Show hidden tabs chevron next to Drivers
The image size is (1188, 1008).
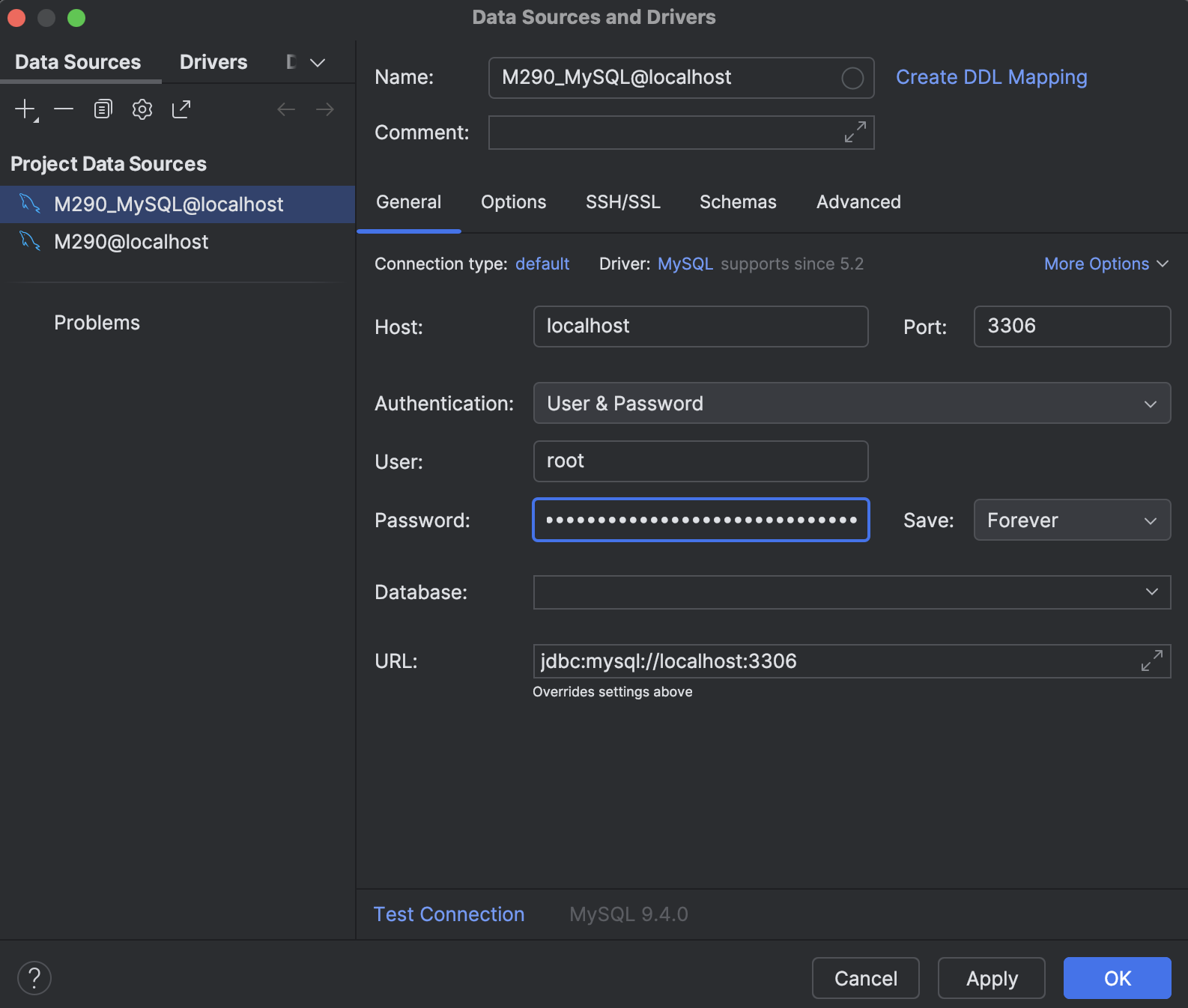coord(318,62)
